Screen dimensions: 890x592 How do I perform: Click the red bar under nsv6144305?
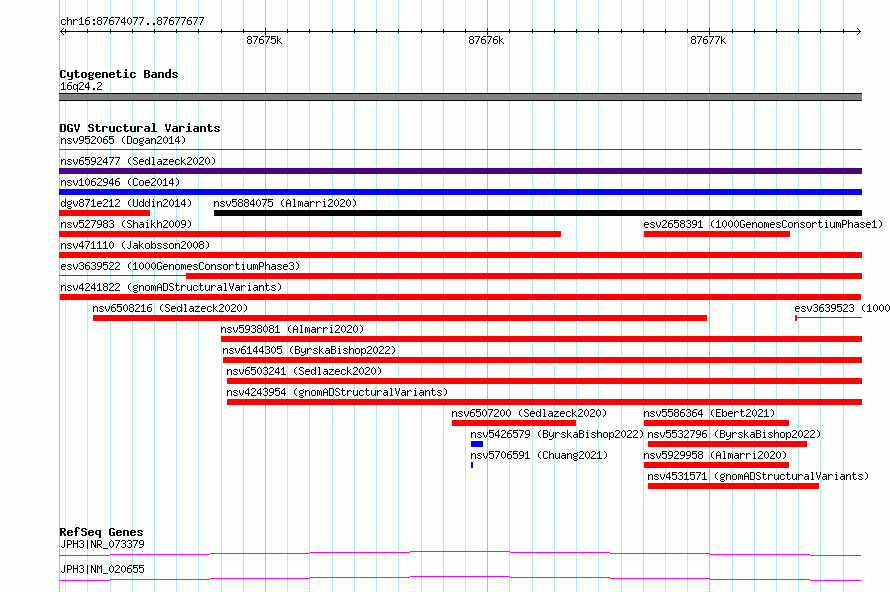[x=543, y=360]
